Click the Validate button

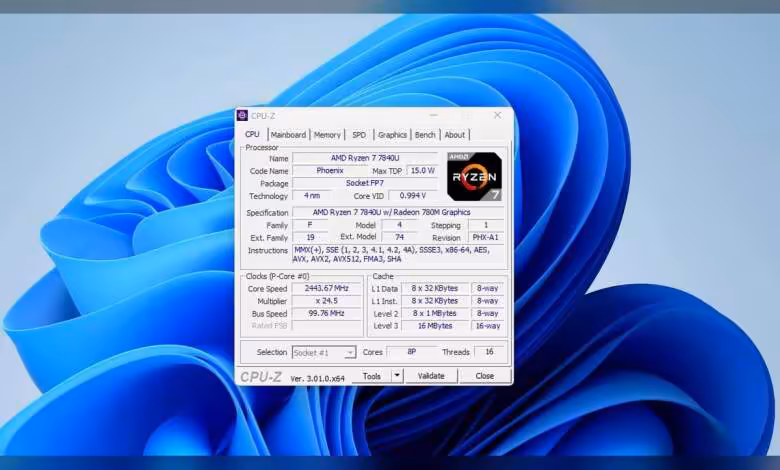[x=431, y=376]
